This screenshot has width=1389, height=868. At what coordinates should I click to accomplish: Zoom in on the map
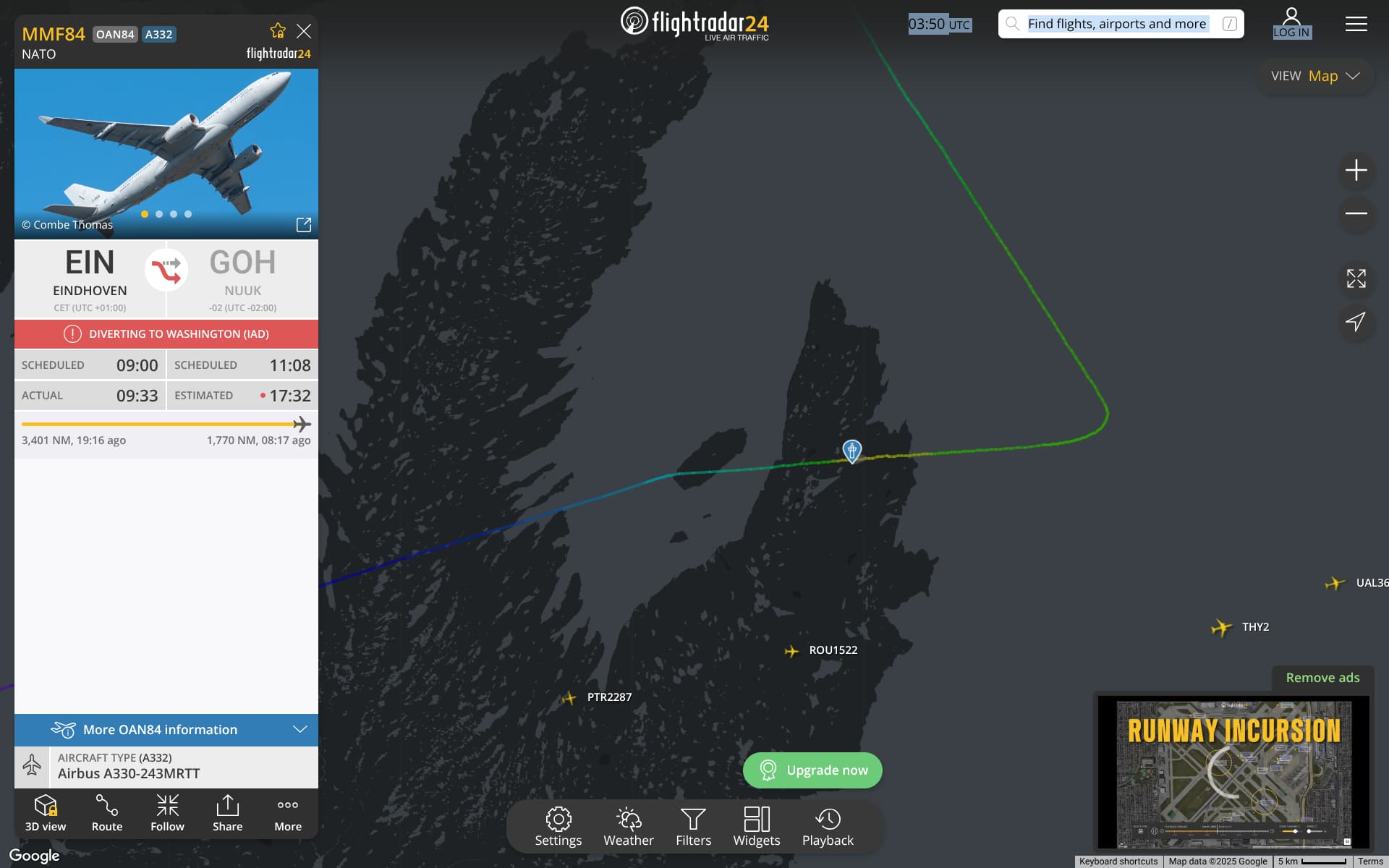(x=1356, y=170)
